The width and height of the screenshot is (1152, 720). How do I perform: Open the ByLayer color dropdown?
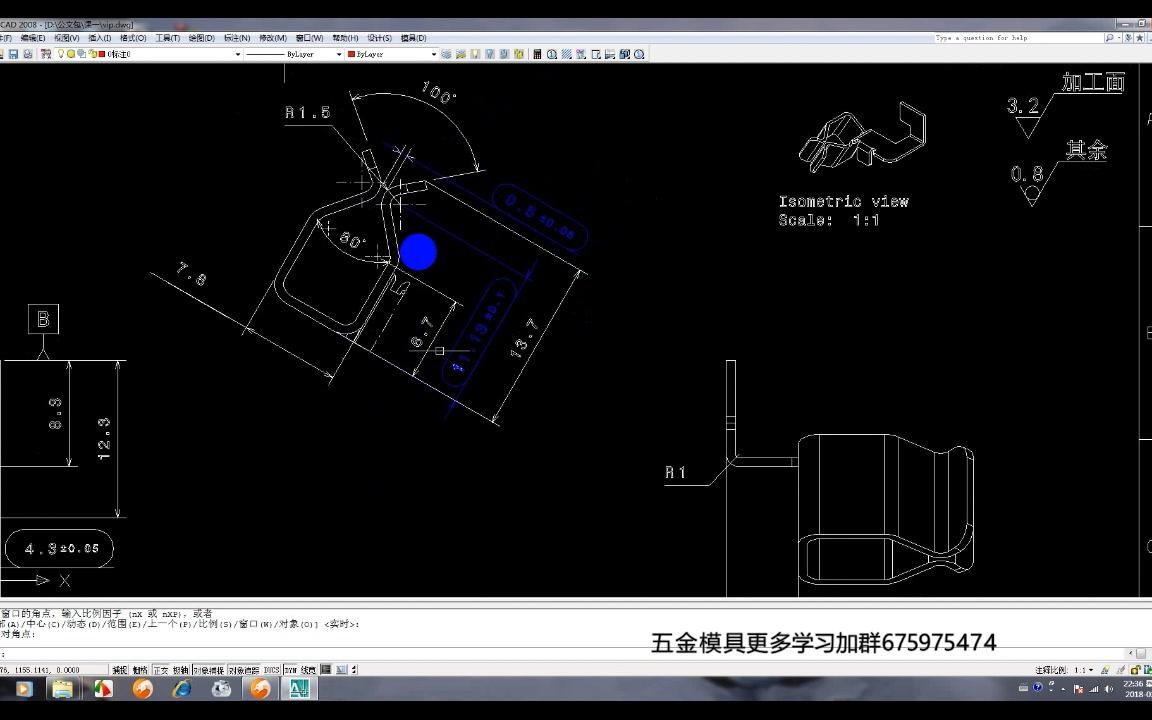[434, 53]
